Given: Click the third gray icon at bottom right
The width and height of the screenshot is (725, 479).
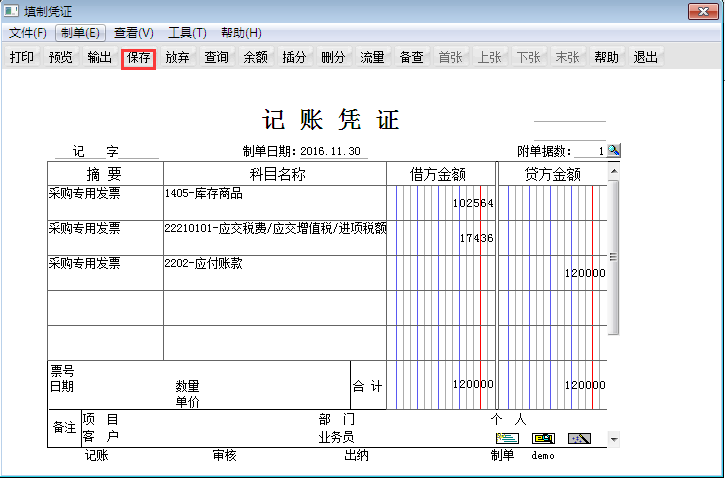Looking at the screenshot, I should pos(579,438).
